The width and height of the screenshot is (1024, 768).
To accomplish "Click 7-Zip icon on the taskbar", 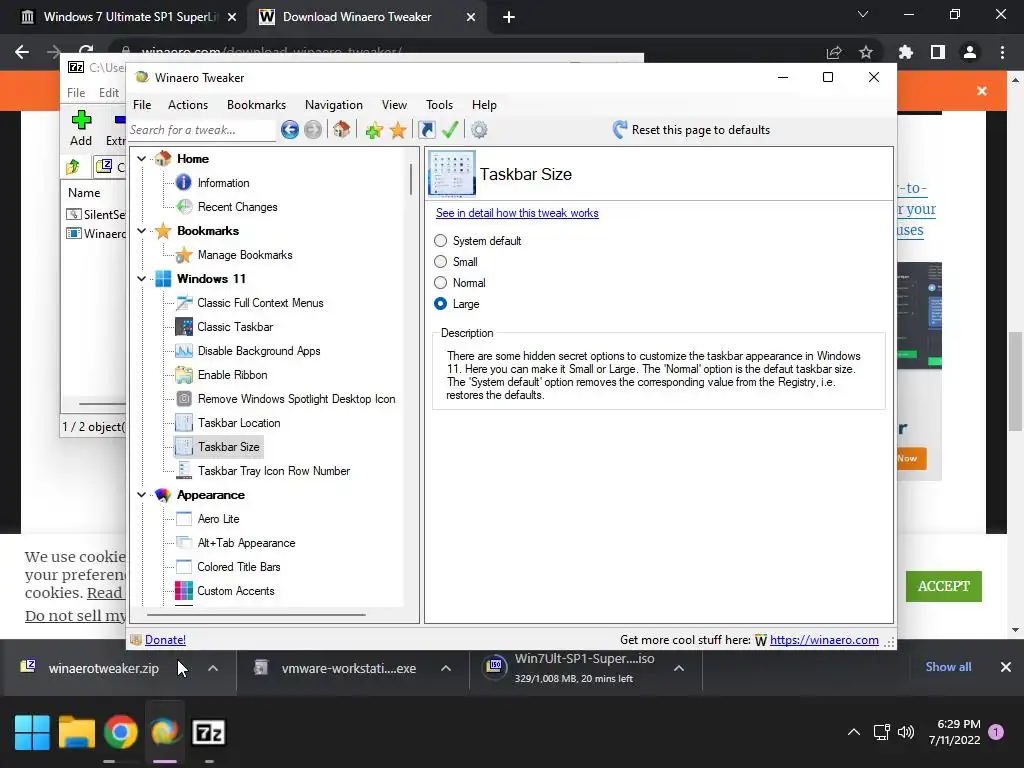I will pyautogui.click(x=208, y=732).
